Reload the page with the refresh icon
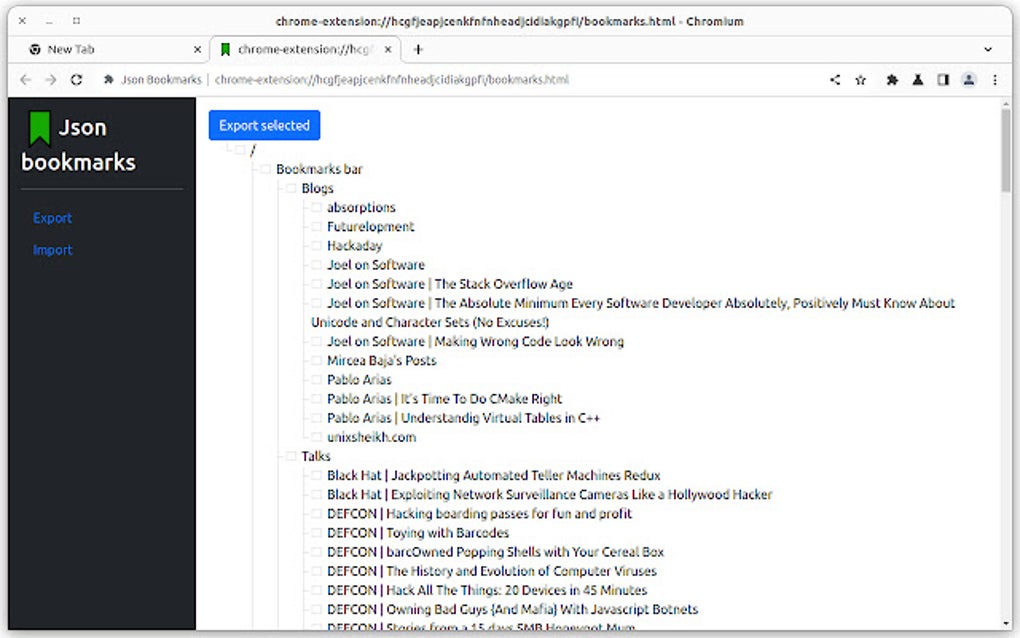The height and width of the screenshot is (638, 1020). pyautogui.click(x=77, y=79)
